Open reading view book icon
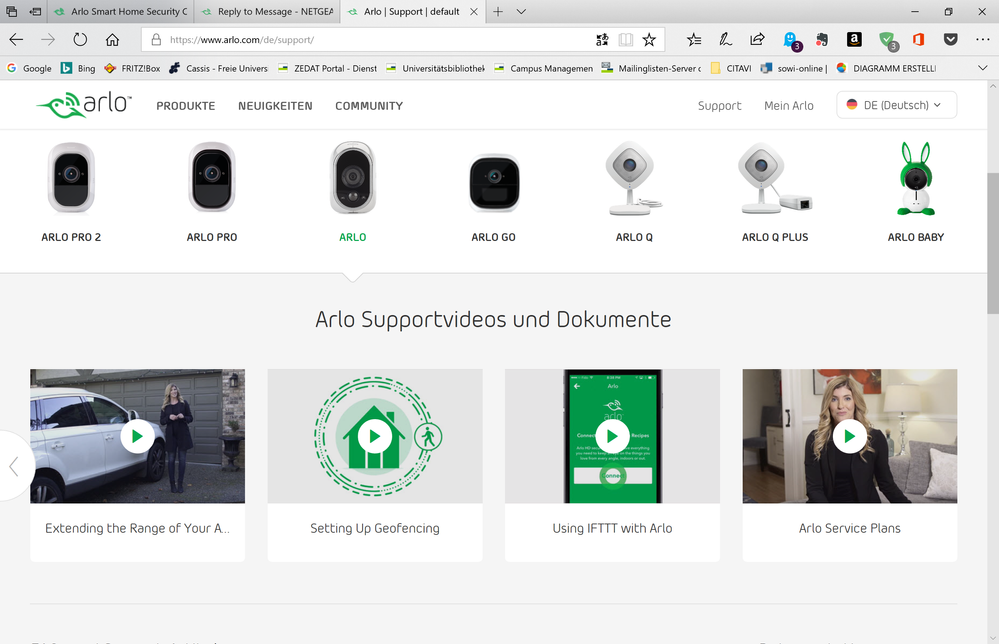The image size is (999, 644). 626,39
